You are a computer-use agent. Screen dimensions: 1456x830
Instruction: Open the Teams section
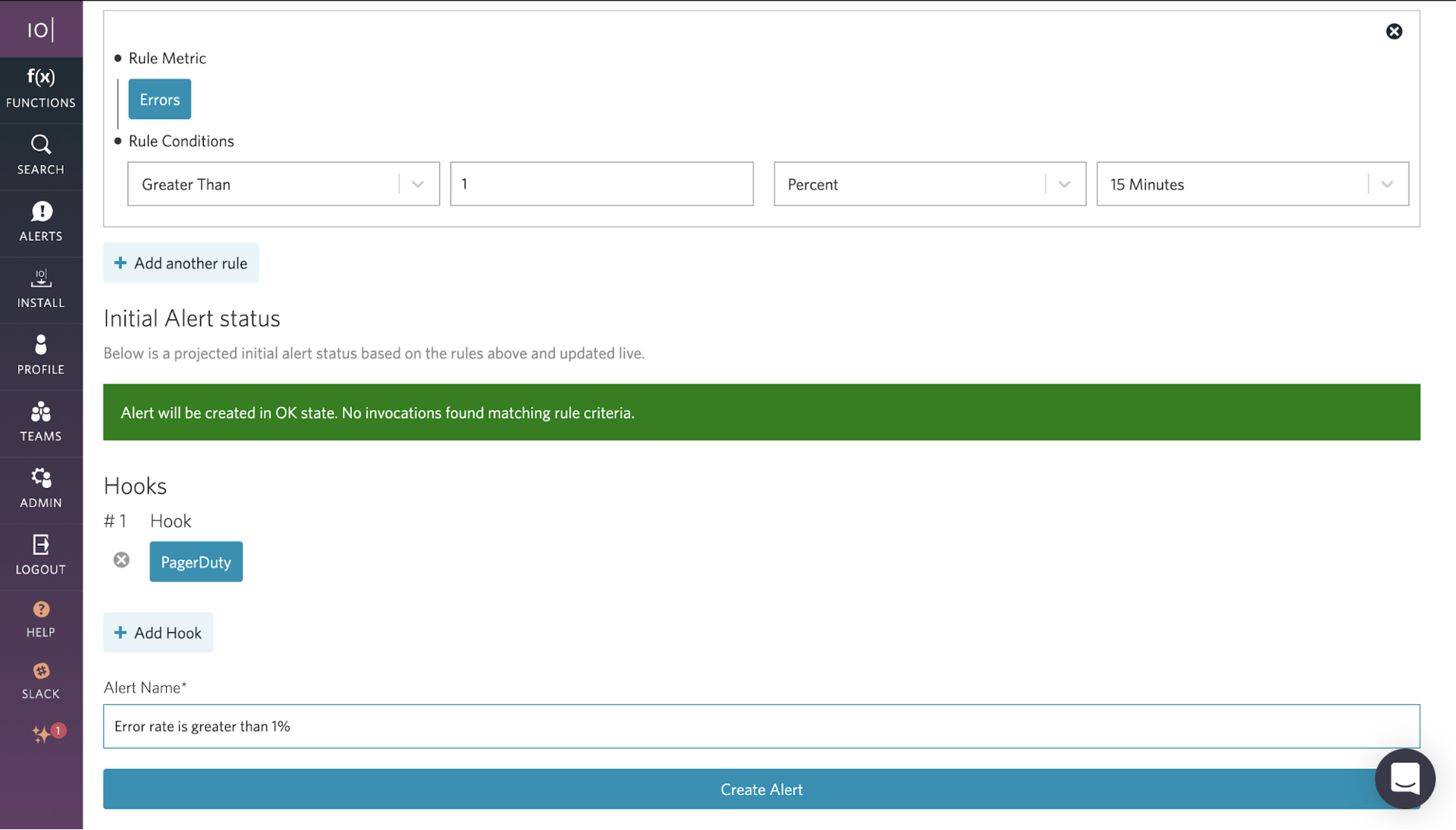pyautogui.click(x=41, y=422)
